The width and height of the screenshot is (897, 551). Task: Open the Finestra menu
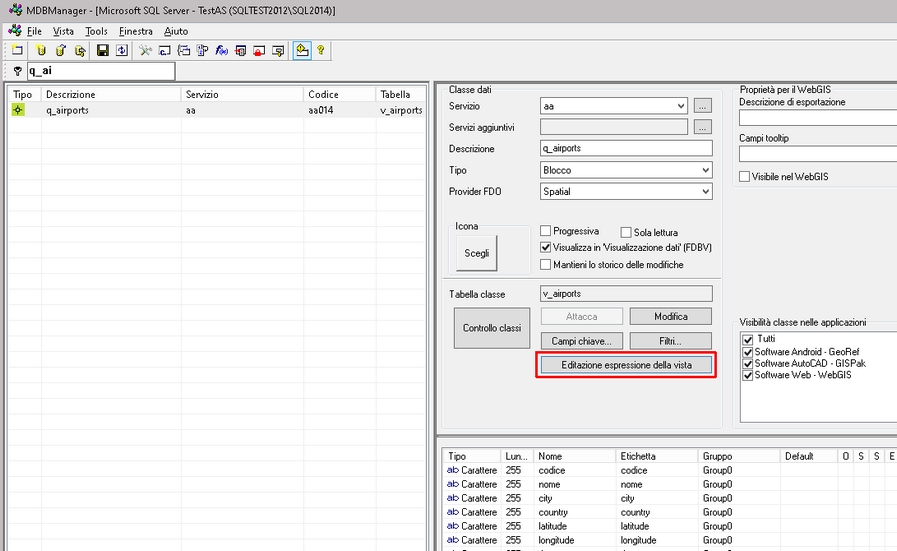(135, 31)
